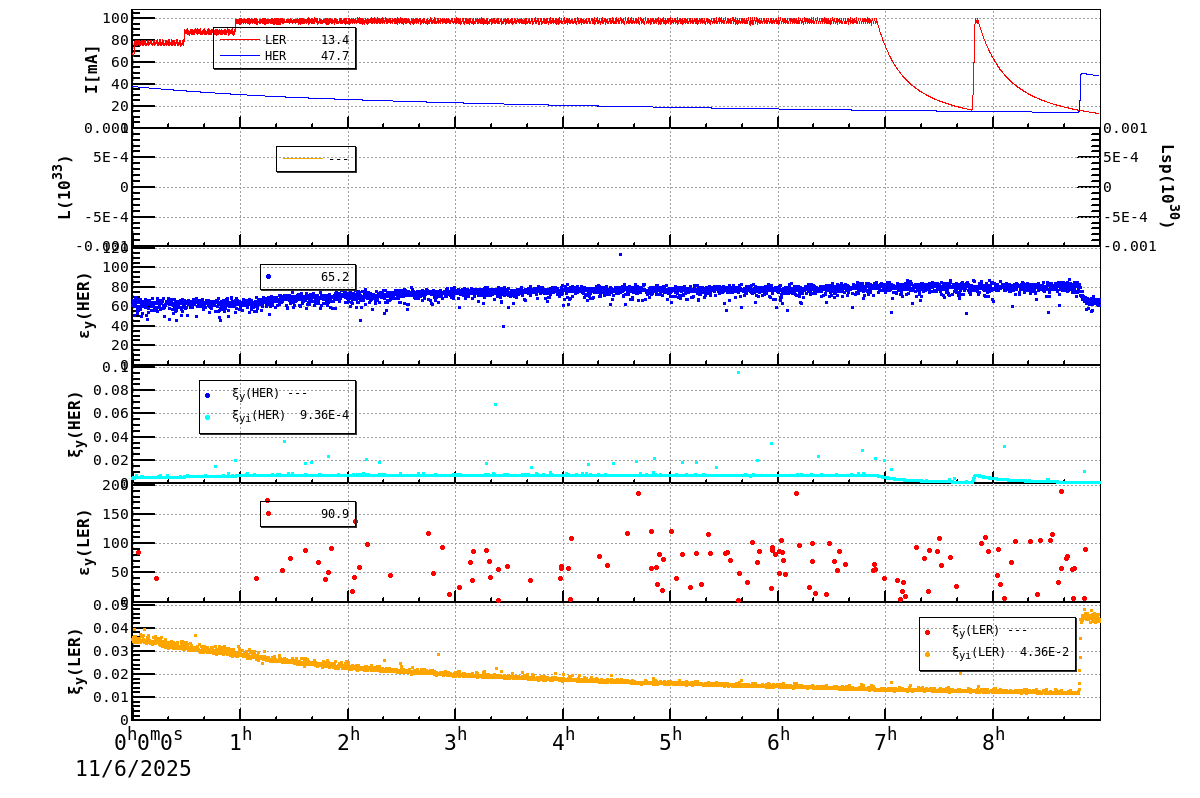The height and width of the screenshot is (798, 1200).
Task: Click the 4h tick on the time axis
Action: (x=564, y=741)
